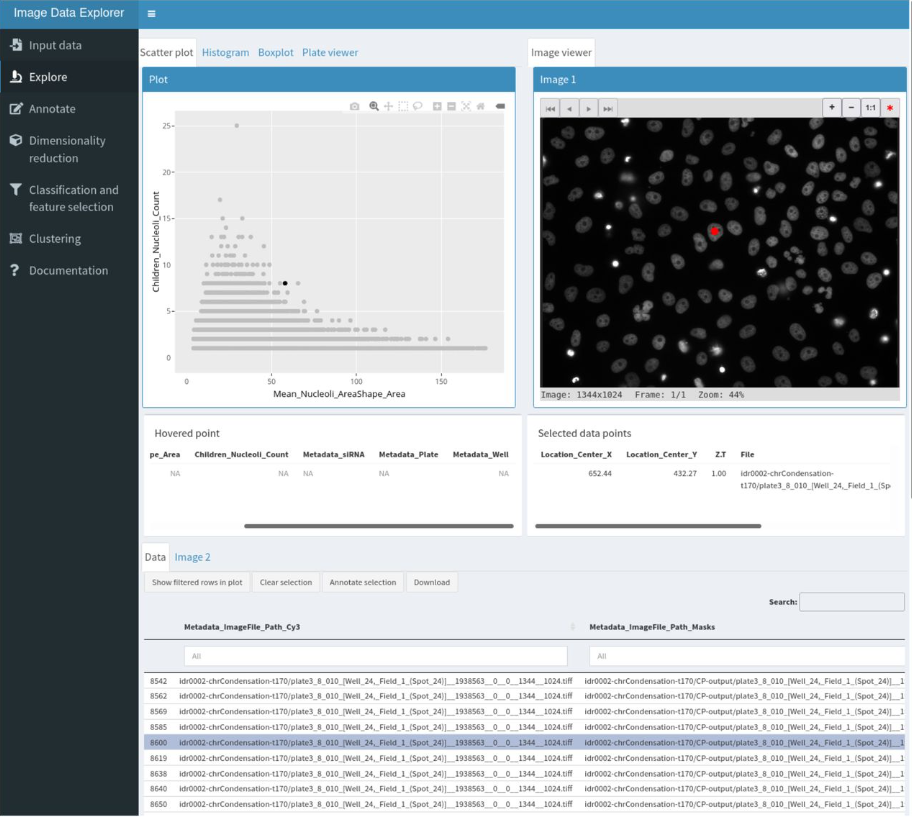Select the plot zoom magnifier tool

coord(374,106)
